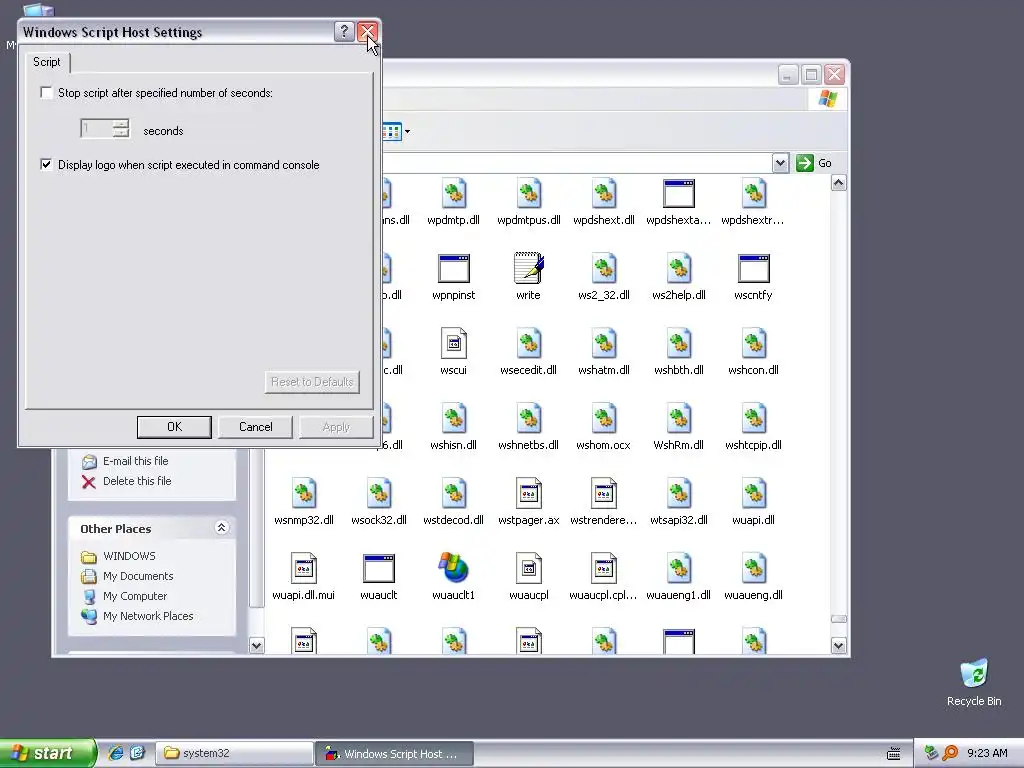Viewport: 1024px width, 768px height.
Task: Switch to the Script tab
Action: point(46,62)
